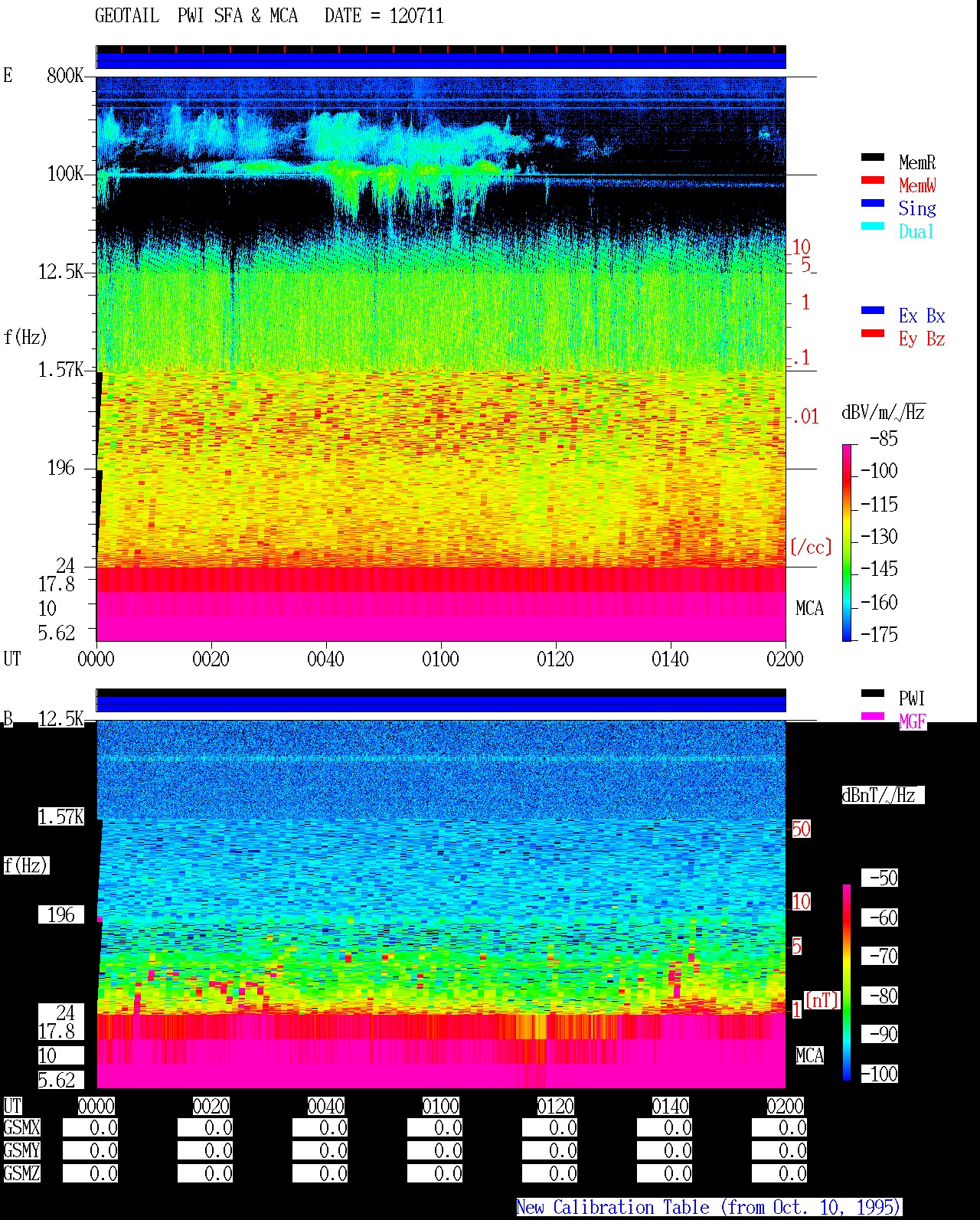Screen dimensions: 980x1220
Task: Click the '[nT]' unit label beside the B panel
Action: click(x=822, y=1000)
